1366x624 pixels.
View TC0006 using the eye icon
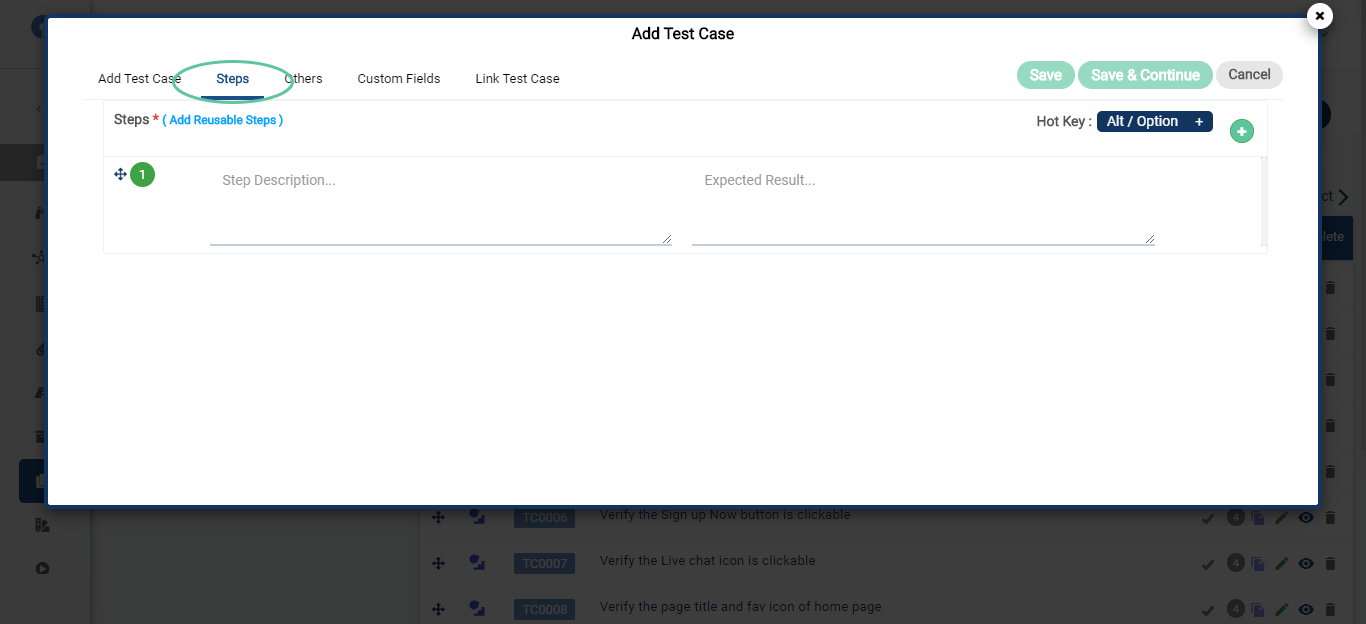coord(1306,518)
